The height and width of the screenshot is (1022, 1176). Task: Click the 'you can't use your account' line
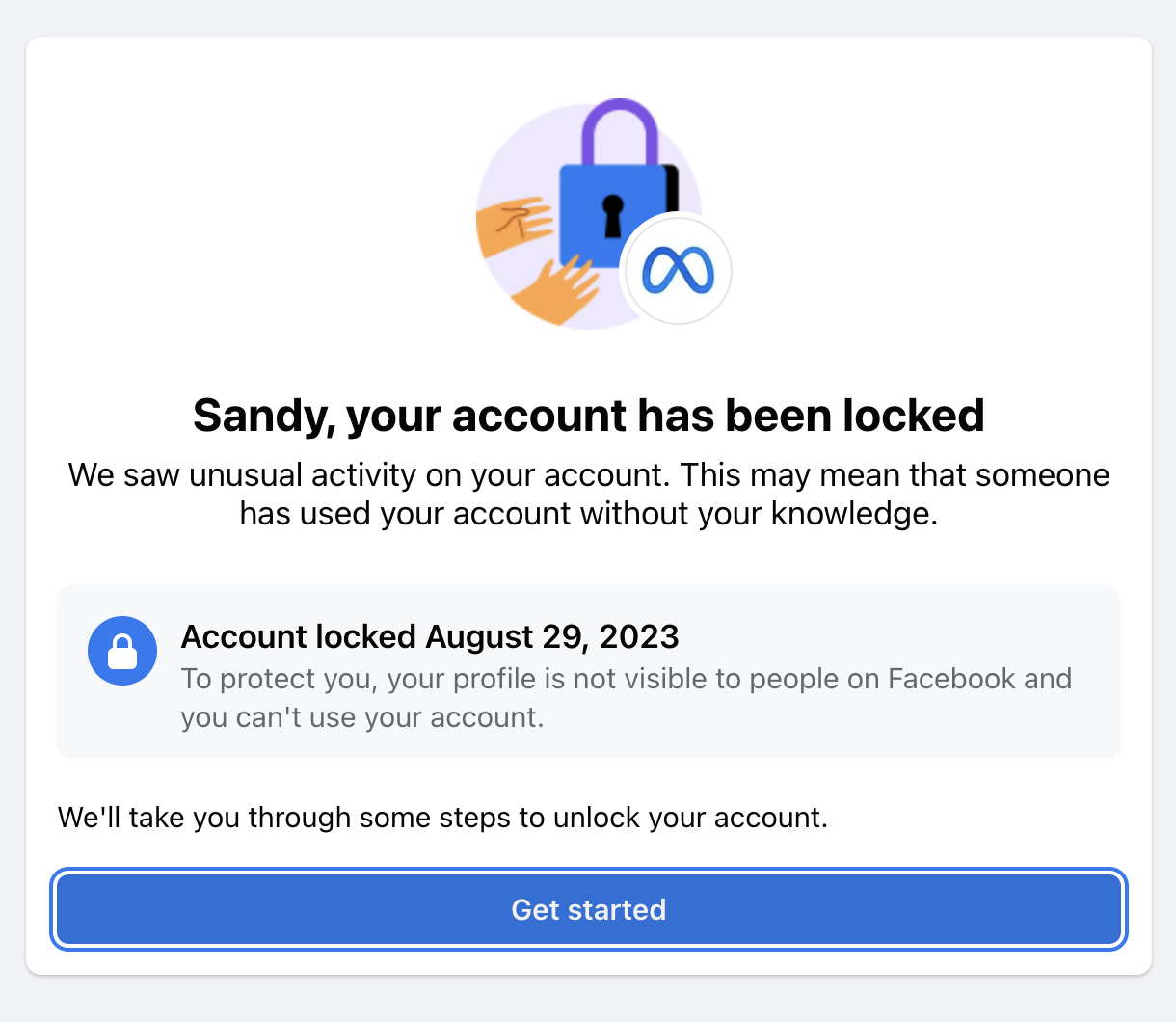(x=362, y=717)
